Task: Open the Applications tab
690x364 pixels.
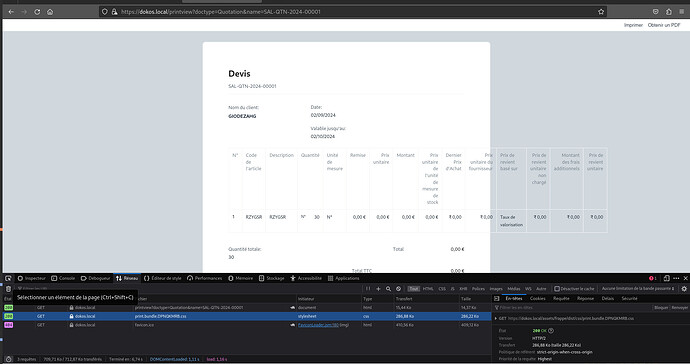Action: pos(343,278)
